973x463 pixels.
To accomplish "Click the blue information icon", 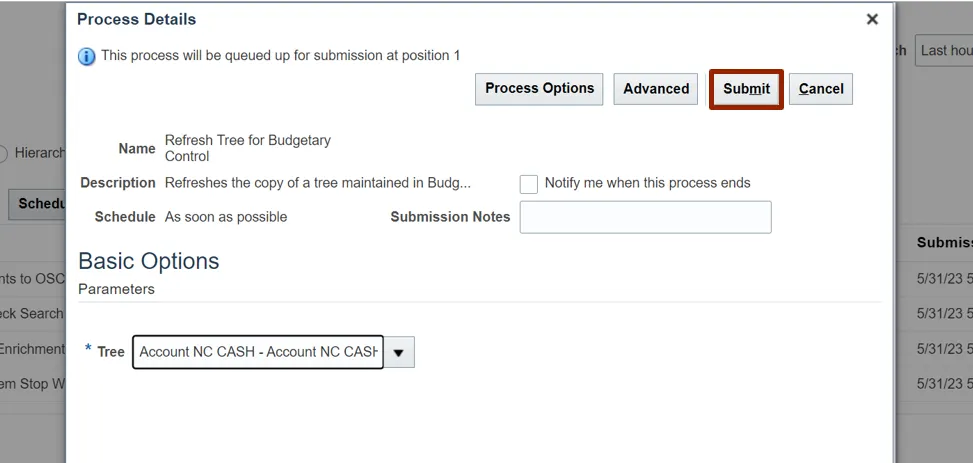I will [x=87, y=56].
